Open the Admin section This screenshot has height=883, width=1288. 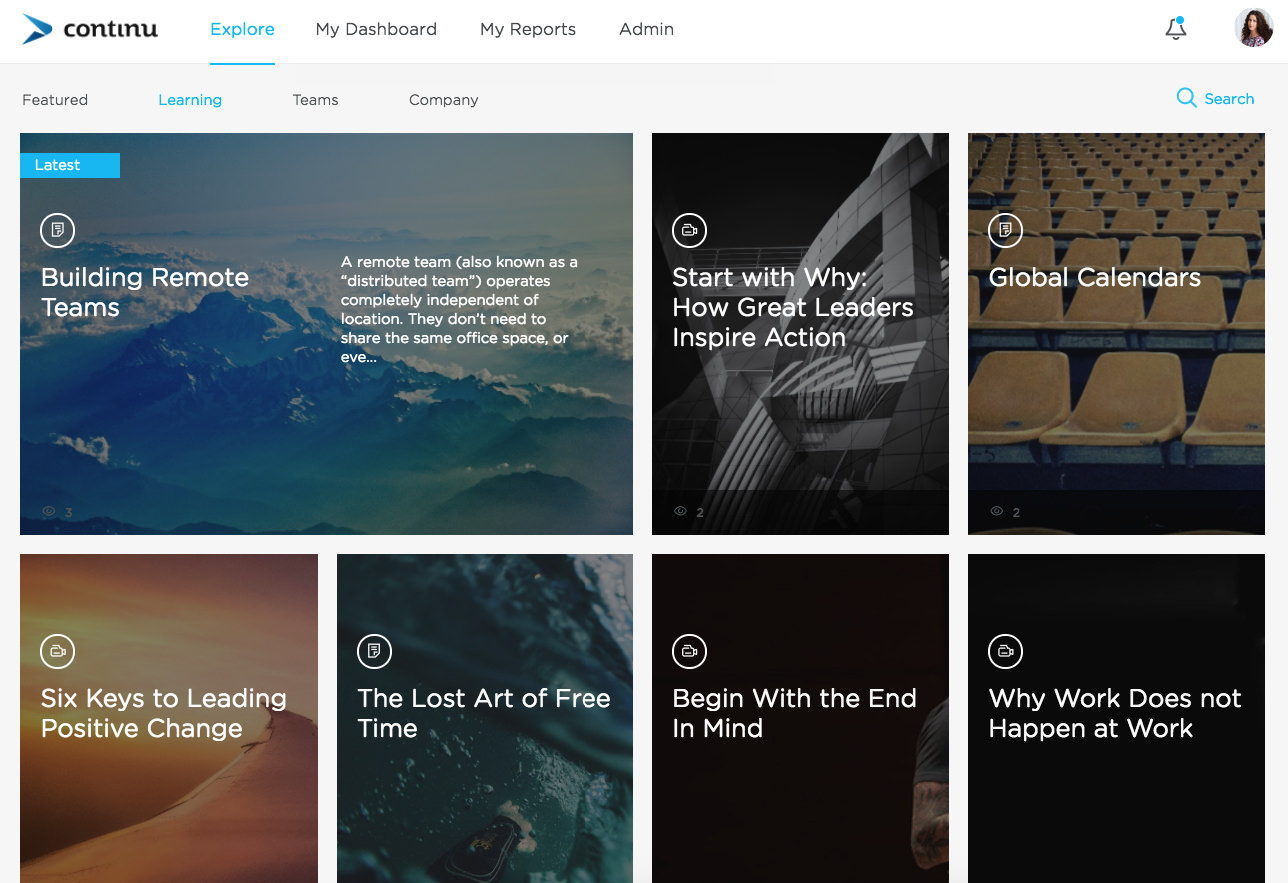click(x=646, y=30)
